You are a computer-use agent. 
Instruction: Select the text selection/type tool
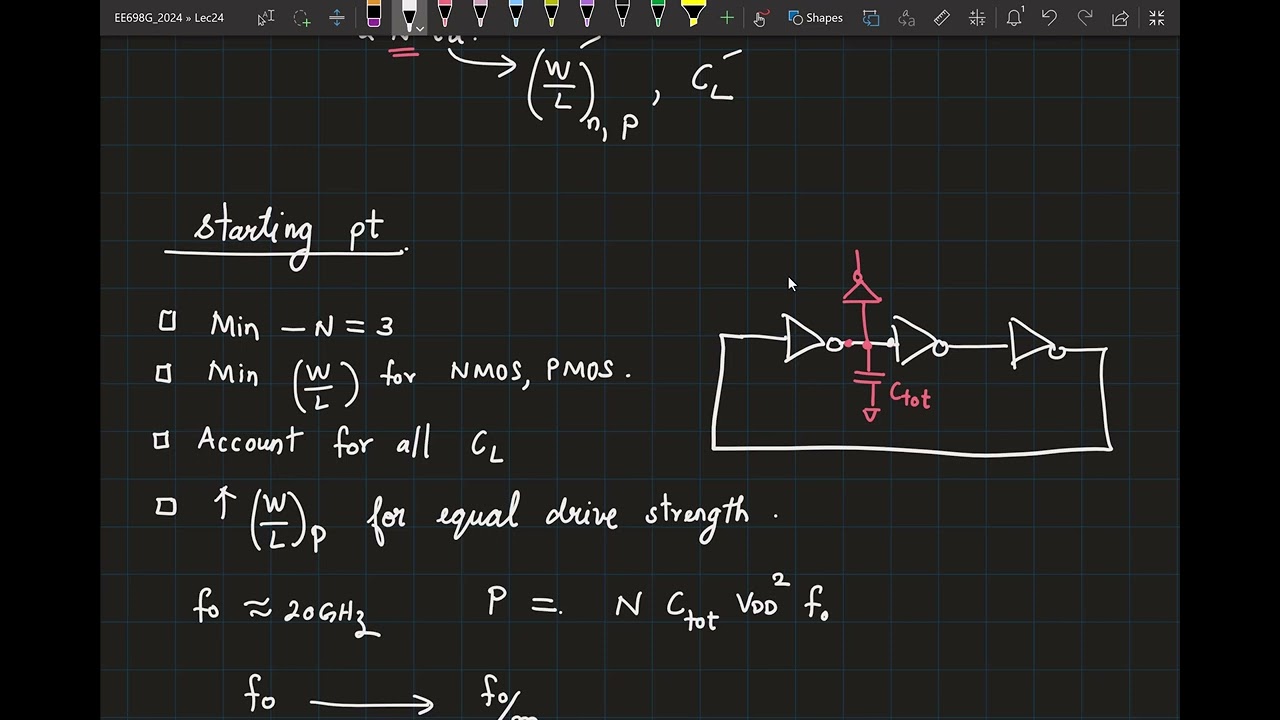pyautogui.click(x=265, y=18)
